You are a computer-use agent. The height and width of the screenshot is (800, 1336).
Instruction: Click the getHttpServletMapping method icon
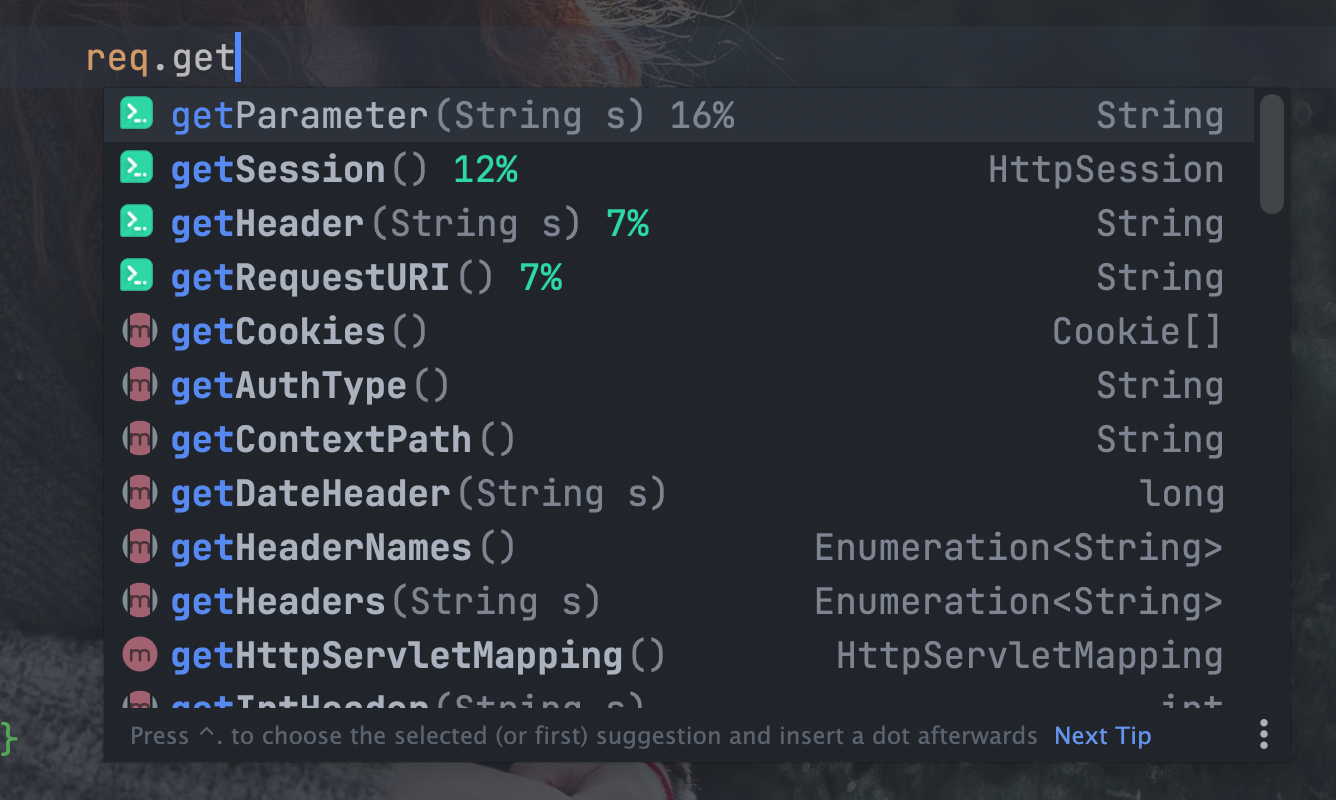click(x=139, y=656)
